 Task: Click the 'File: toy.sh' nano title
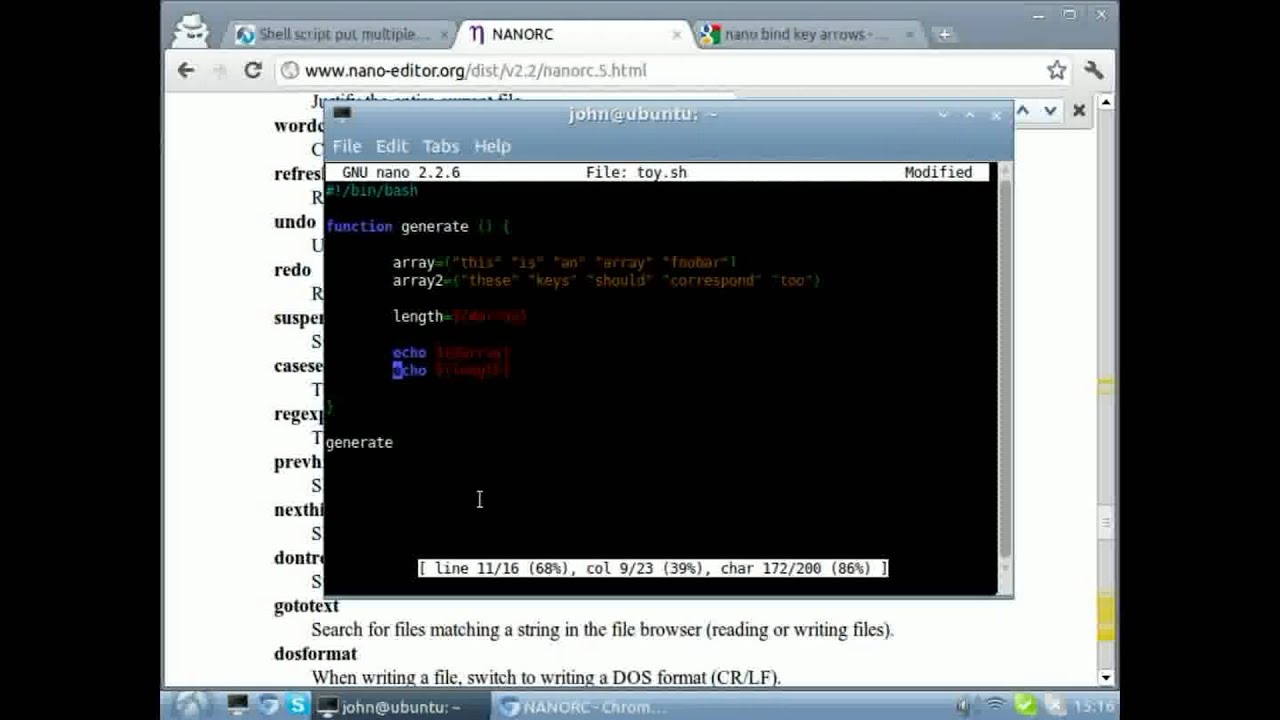636,172
